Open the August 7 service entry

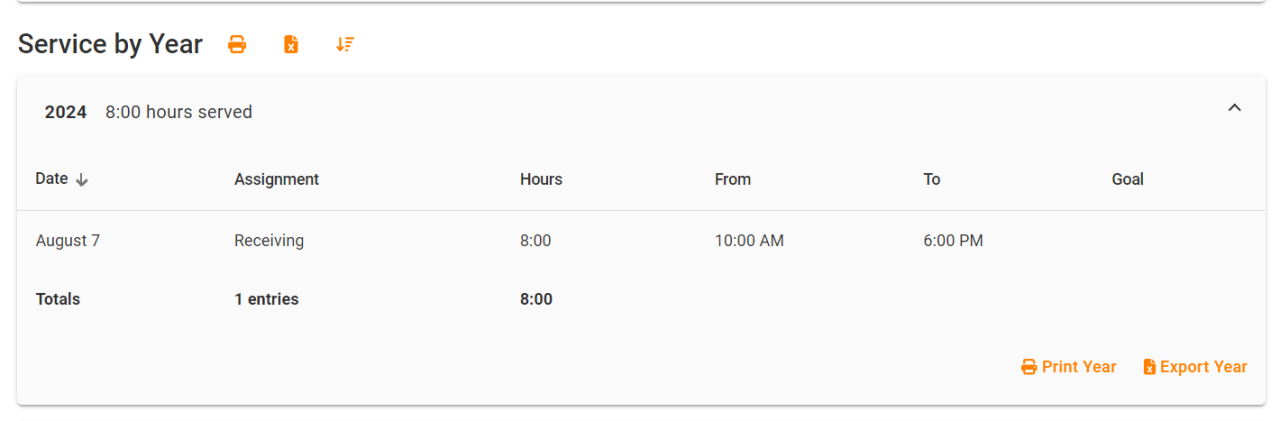pyautogui.click(x=68, y=241)
